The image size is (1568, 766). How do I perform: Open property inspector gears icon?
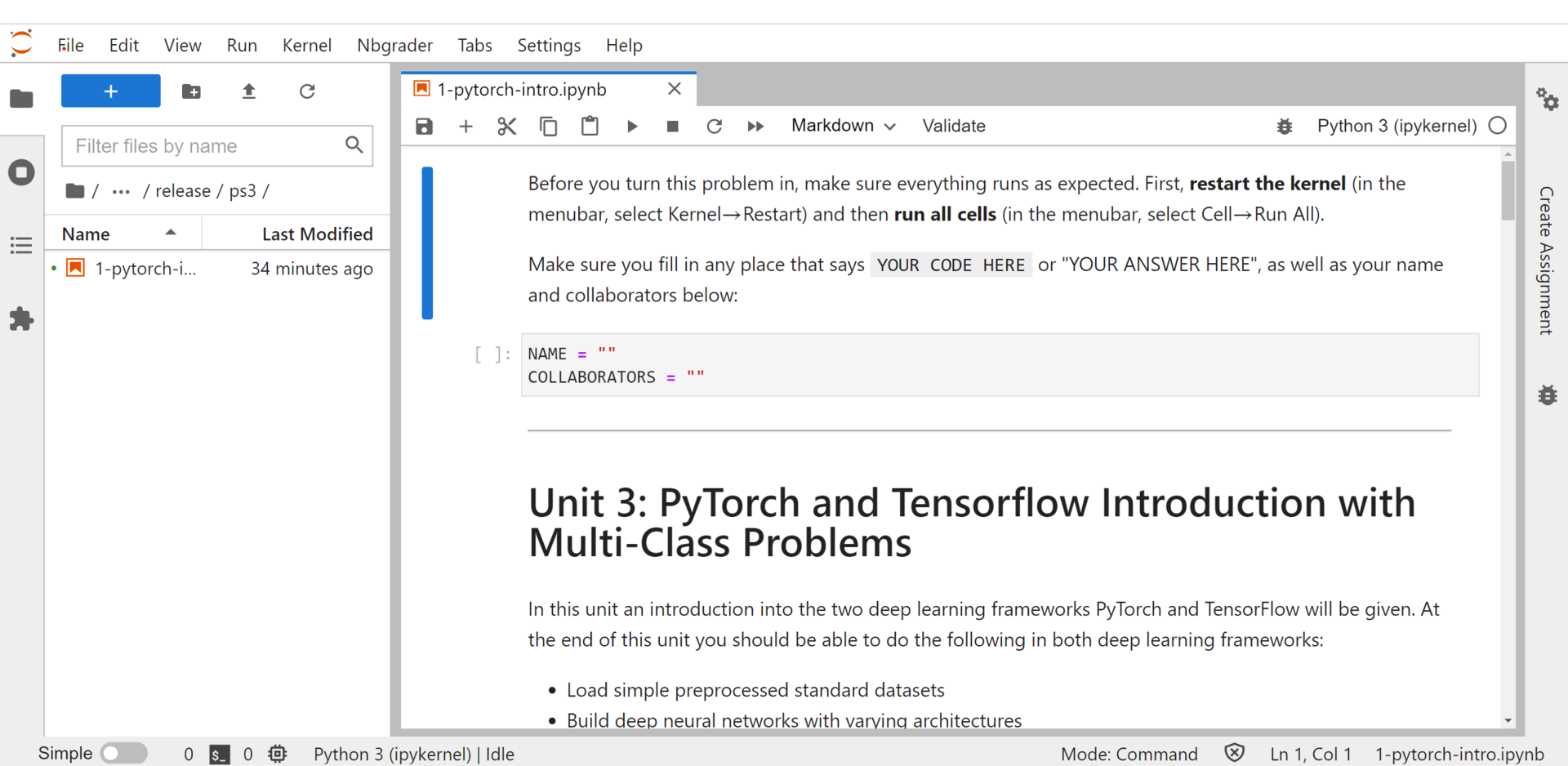coord(1548,100)
